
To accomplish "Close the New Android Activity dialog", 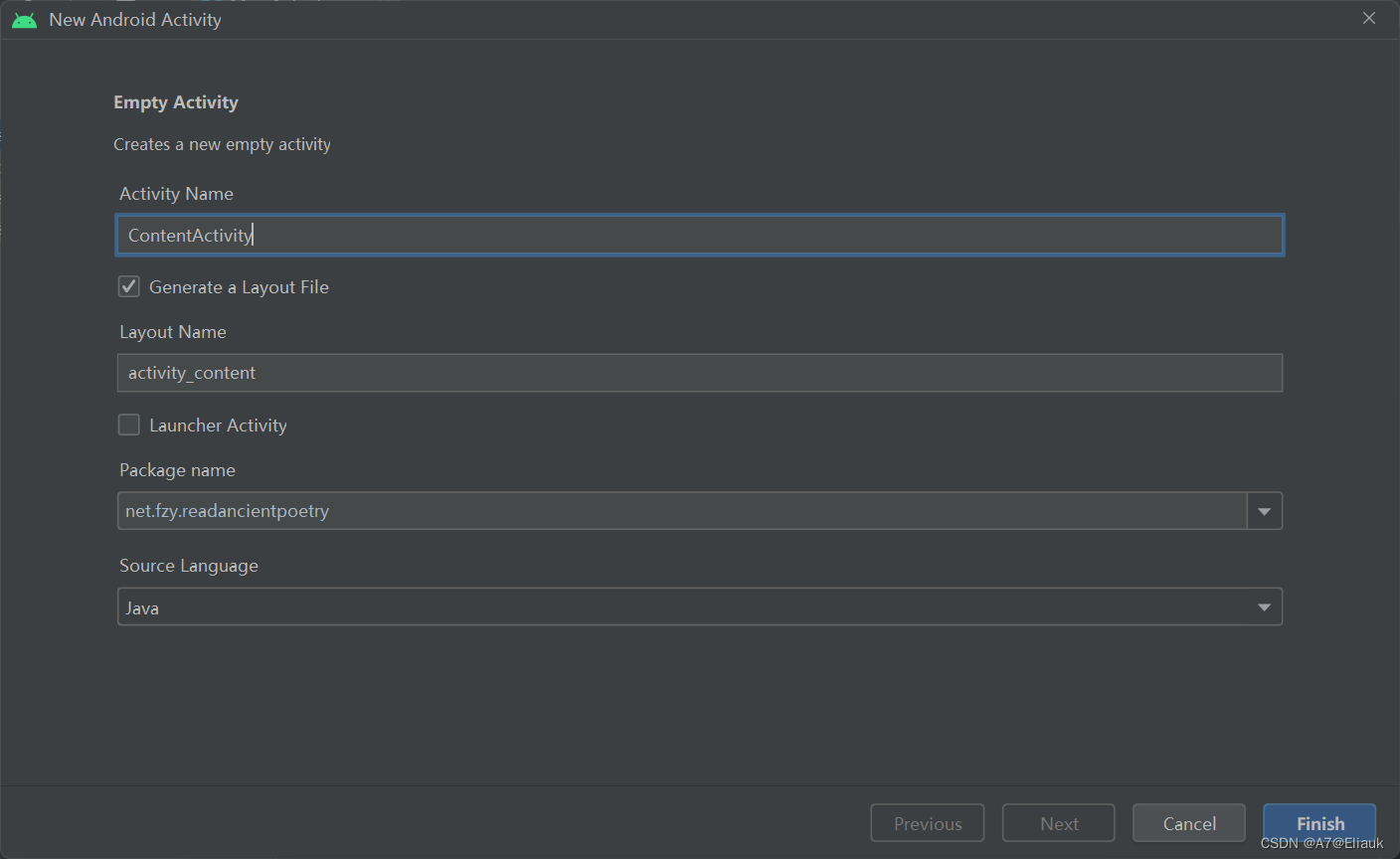I will (1369, 18).
